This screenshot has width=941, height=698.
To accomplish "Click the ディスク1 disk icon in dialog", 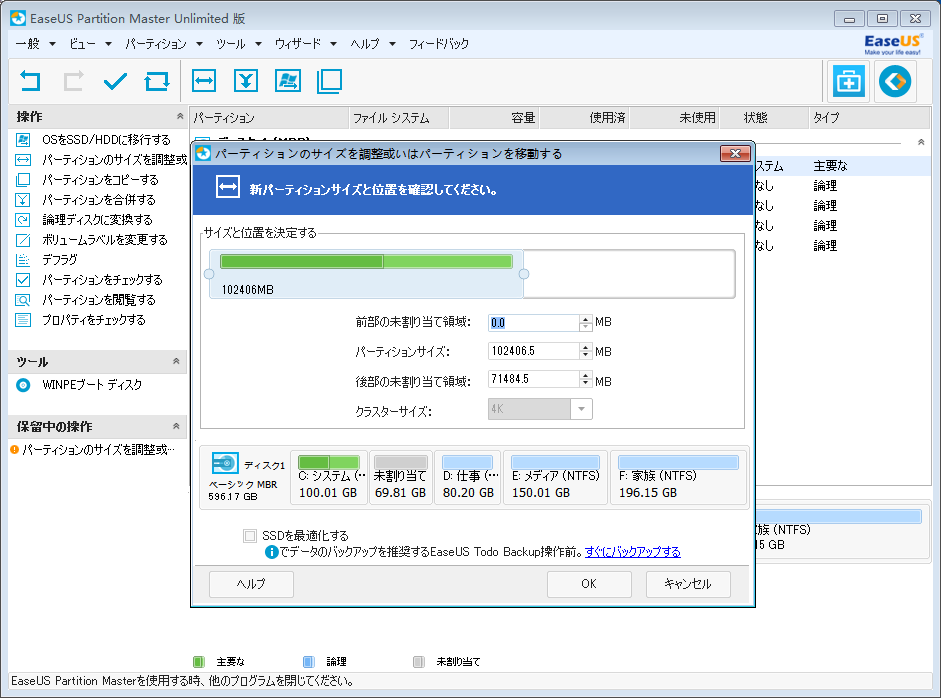I will [225, 463].
